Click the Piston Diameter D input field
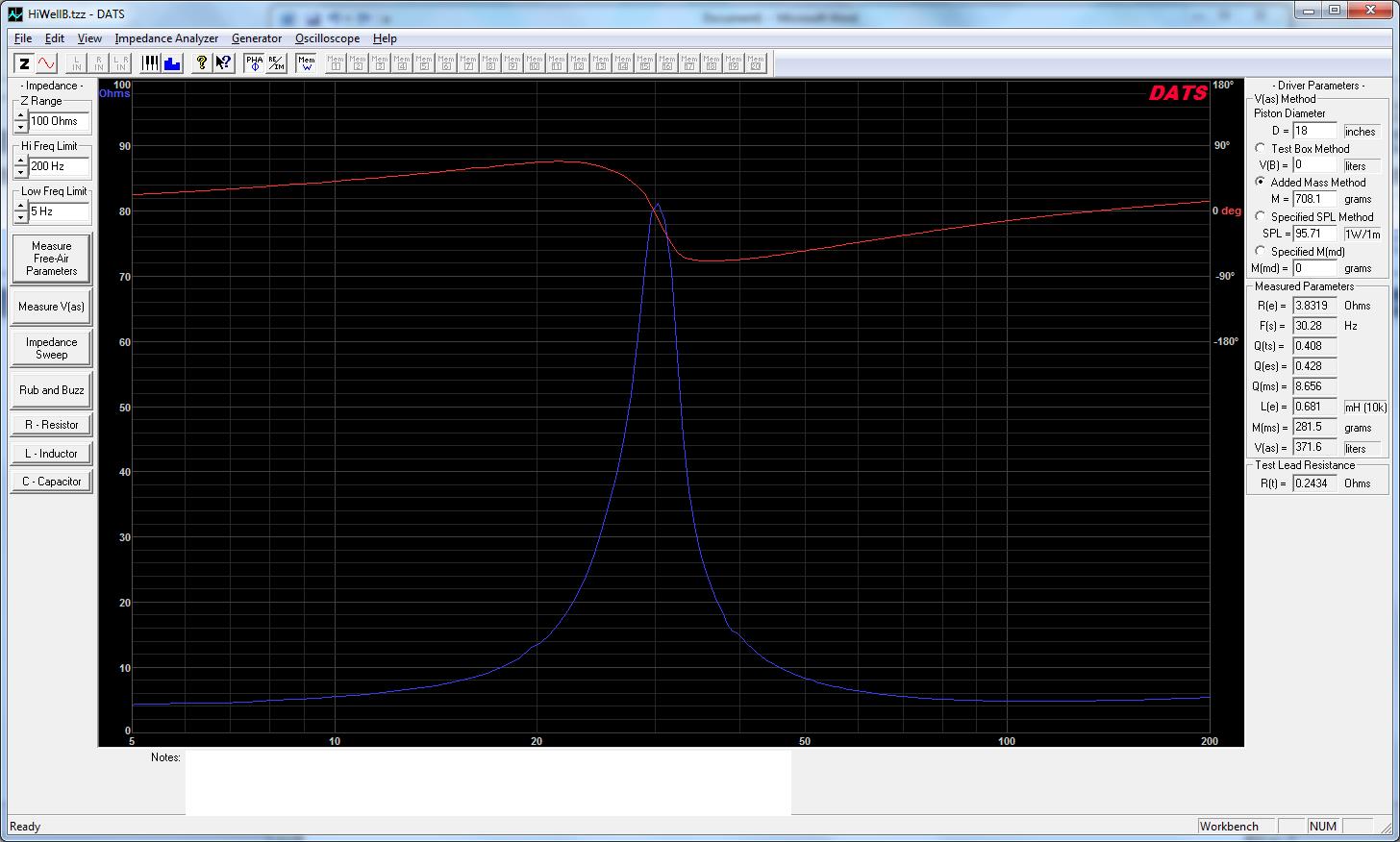This screenshot has height=842, width=1400. pyautogui.click(x=1314, y=131)
